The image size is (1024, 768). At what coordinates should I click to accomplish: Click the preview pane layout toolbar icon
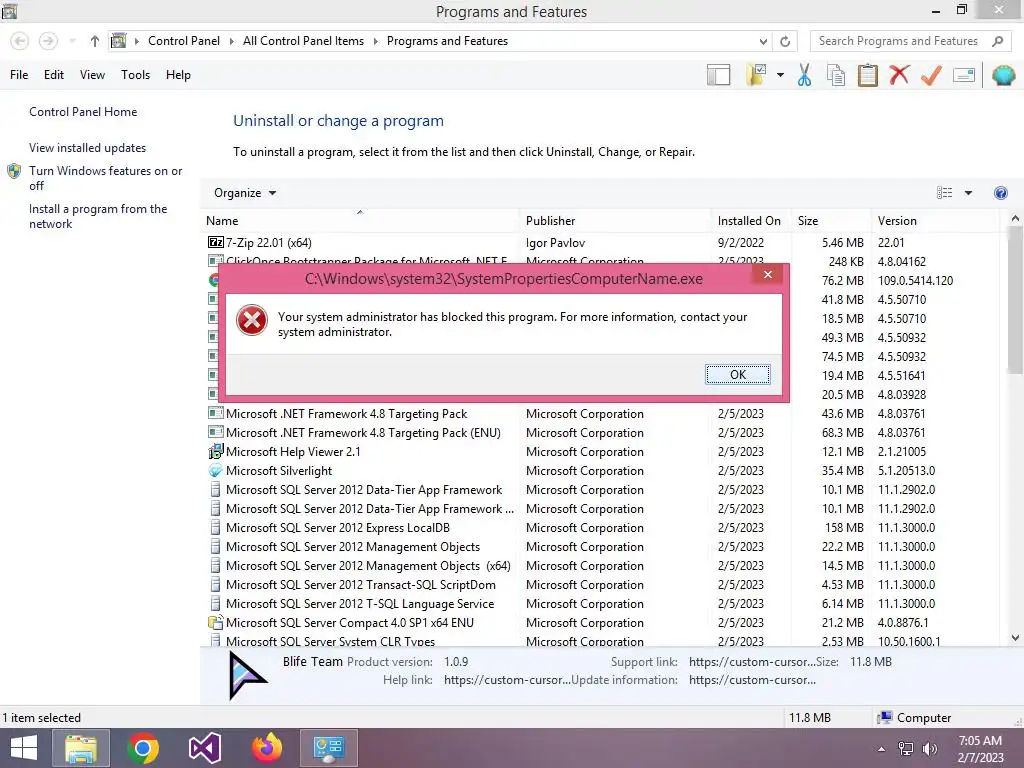(x=718, y=75)
